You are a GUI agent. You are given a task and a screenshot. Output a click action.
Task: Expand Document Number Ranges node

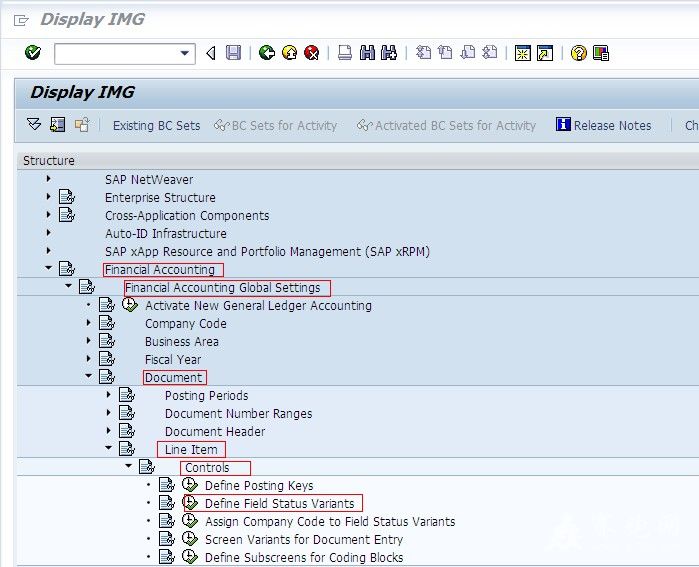coord(108,413)
